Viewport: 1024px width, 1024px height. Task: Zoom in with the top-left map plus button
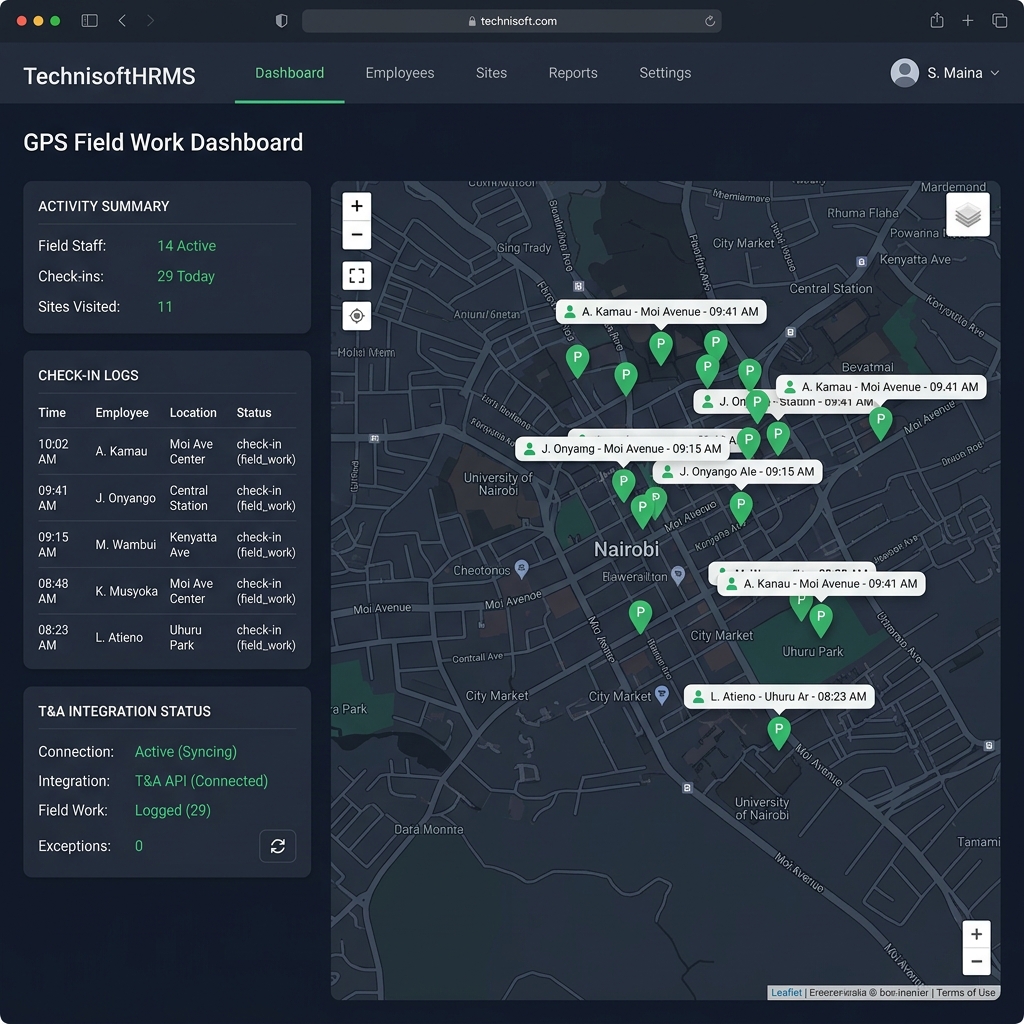[x=357, y=206]
